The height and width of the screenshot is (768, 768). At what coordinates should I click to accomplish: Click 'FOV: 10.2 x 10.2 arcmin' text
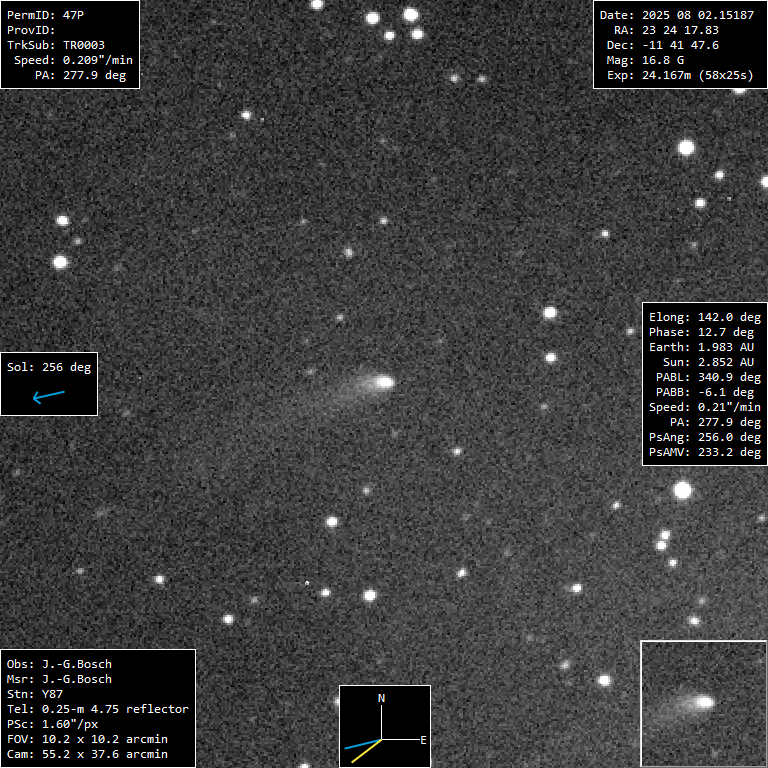[87, 739]
